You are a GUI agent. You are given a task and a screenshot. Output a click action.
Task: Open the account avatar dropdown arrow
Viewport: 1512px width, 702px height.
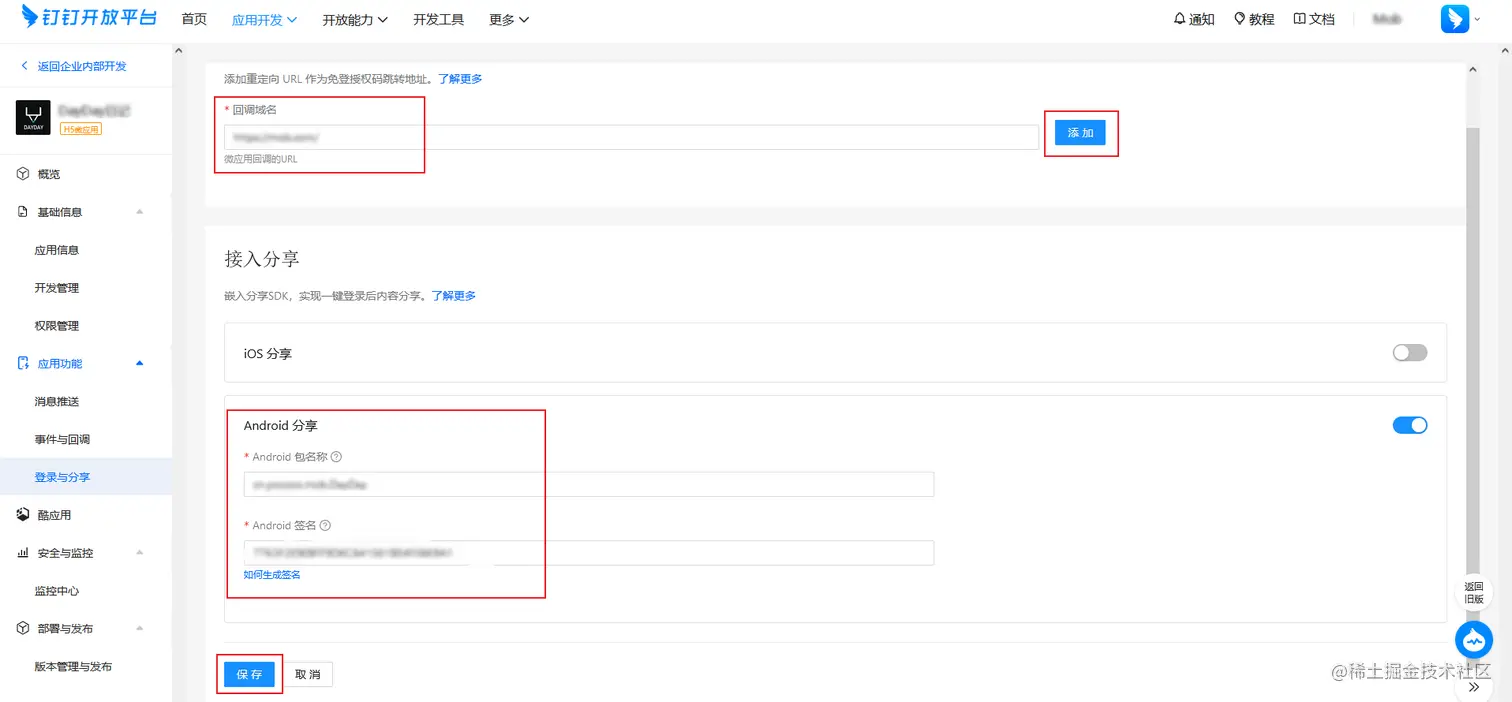pyautogui.click(x=1478, y=19)
